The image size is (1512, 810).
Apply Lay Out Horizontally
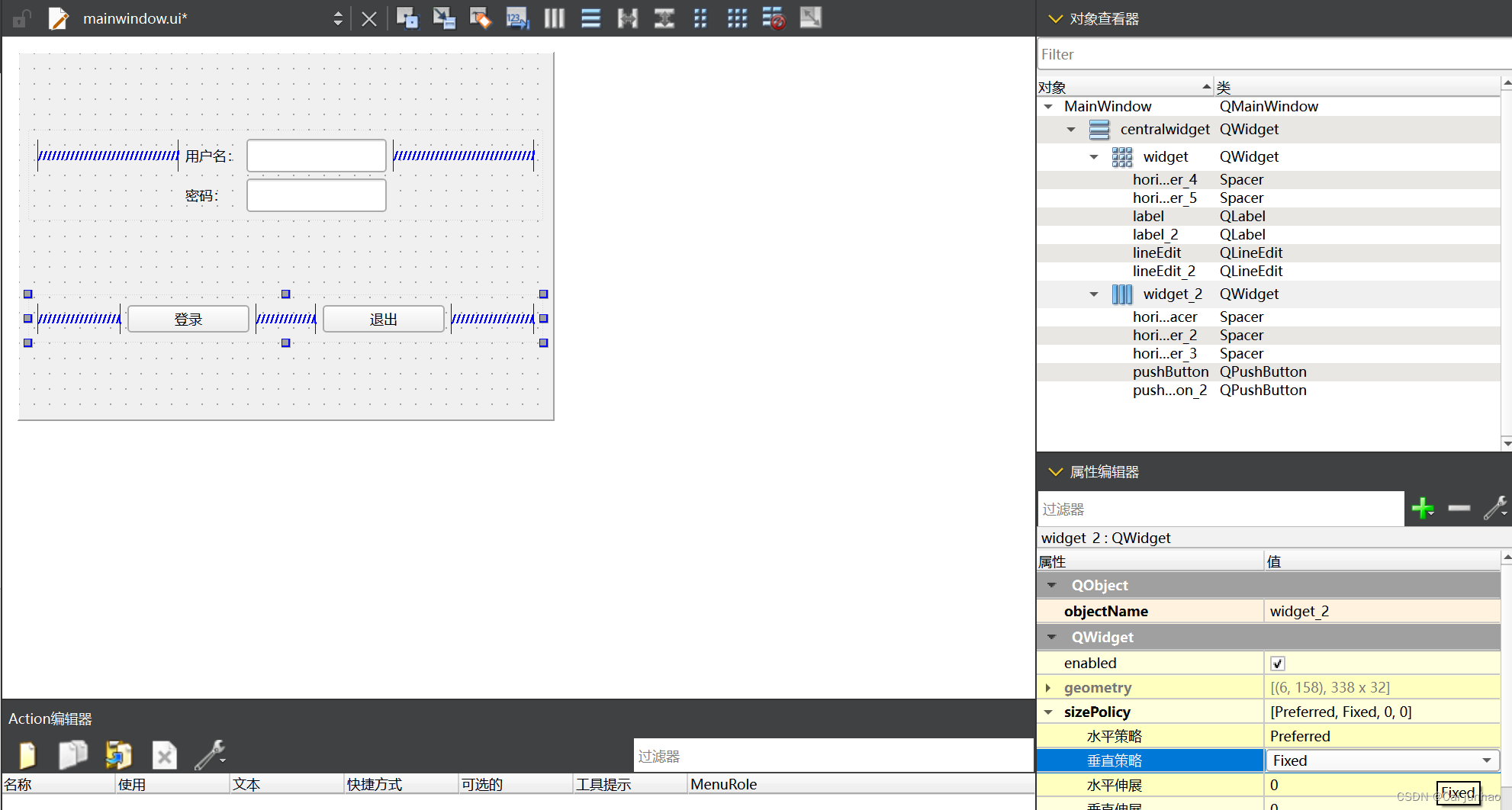click(x=555, y=18)
